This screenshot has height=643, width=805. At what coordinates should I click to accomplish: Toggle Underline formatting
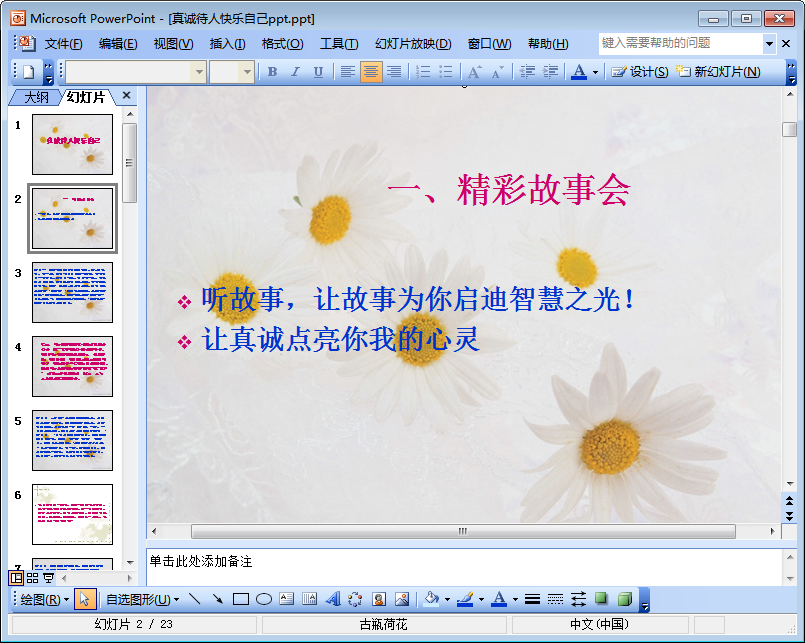(x=318, y=72)
